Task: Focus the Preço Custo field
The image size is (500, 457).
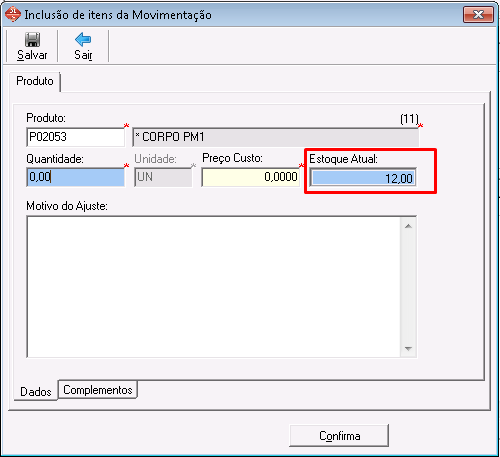Action: pos(251,177)
